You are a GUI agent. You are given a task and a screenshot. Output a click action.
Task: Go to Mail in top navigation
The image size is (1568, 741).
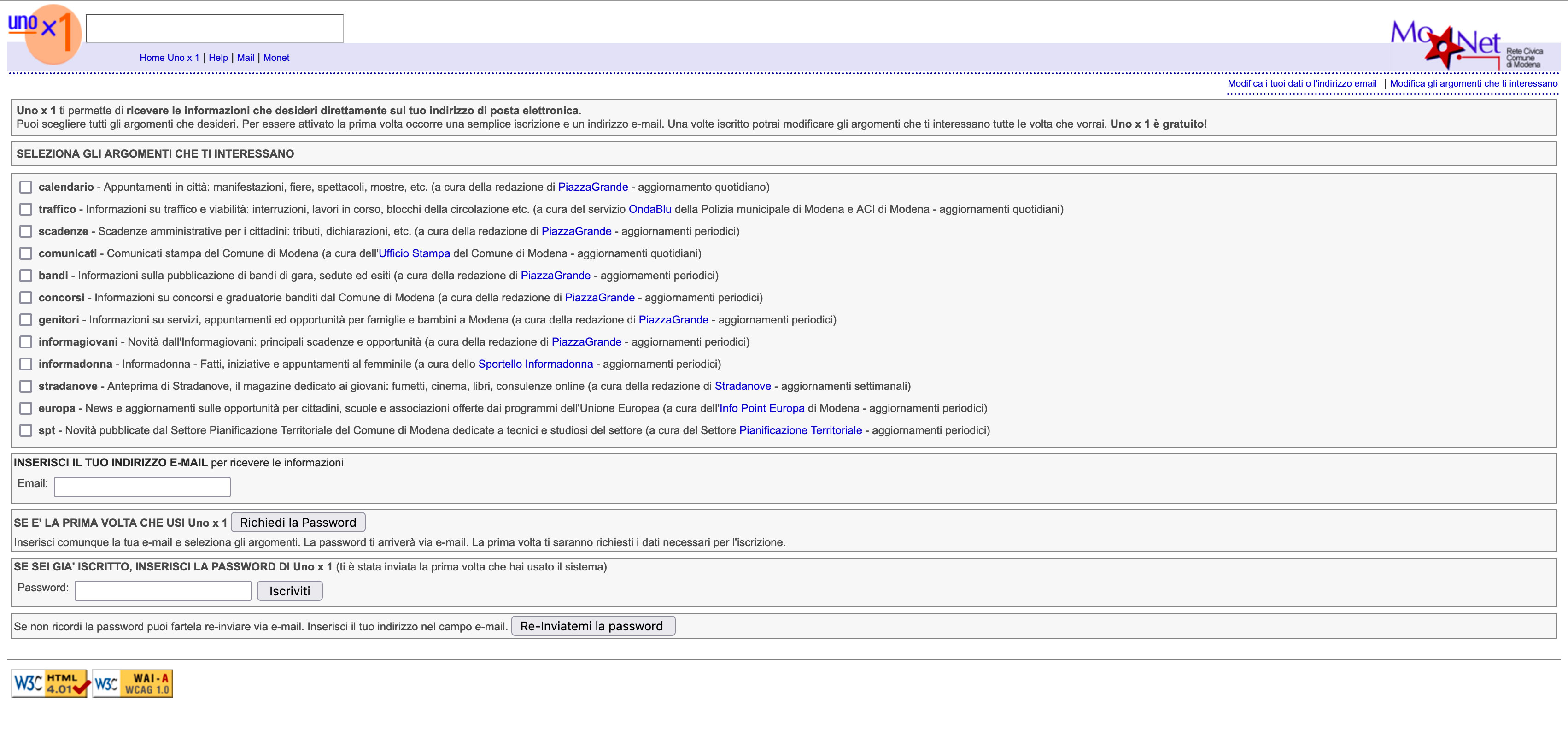(x=246, y=57)
